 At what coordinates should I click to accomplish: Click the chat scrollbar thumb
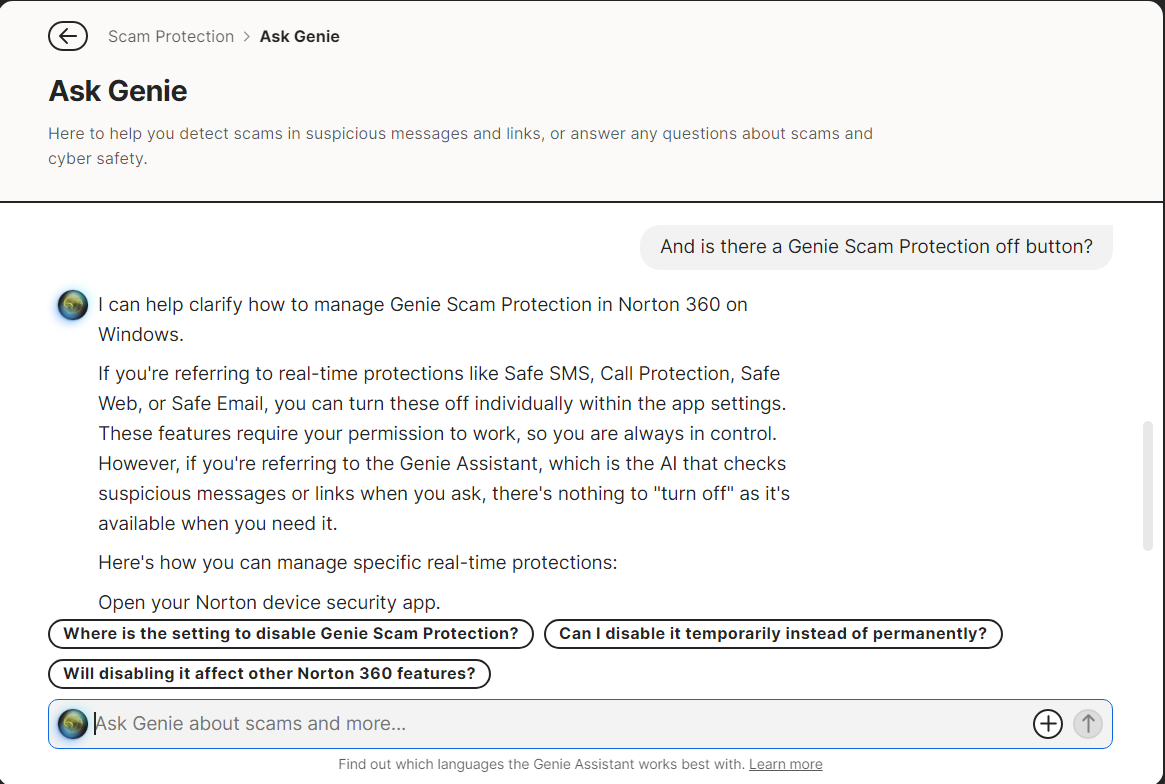tap(1148, 485)
